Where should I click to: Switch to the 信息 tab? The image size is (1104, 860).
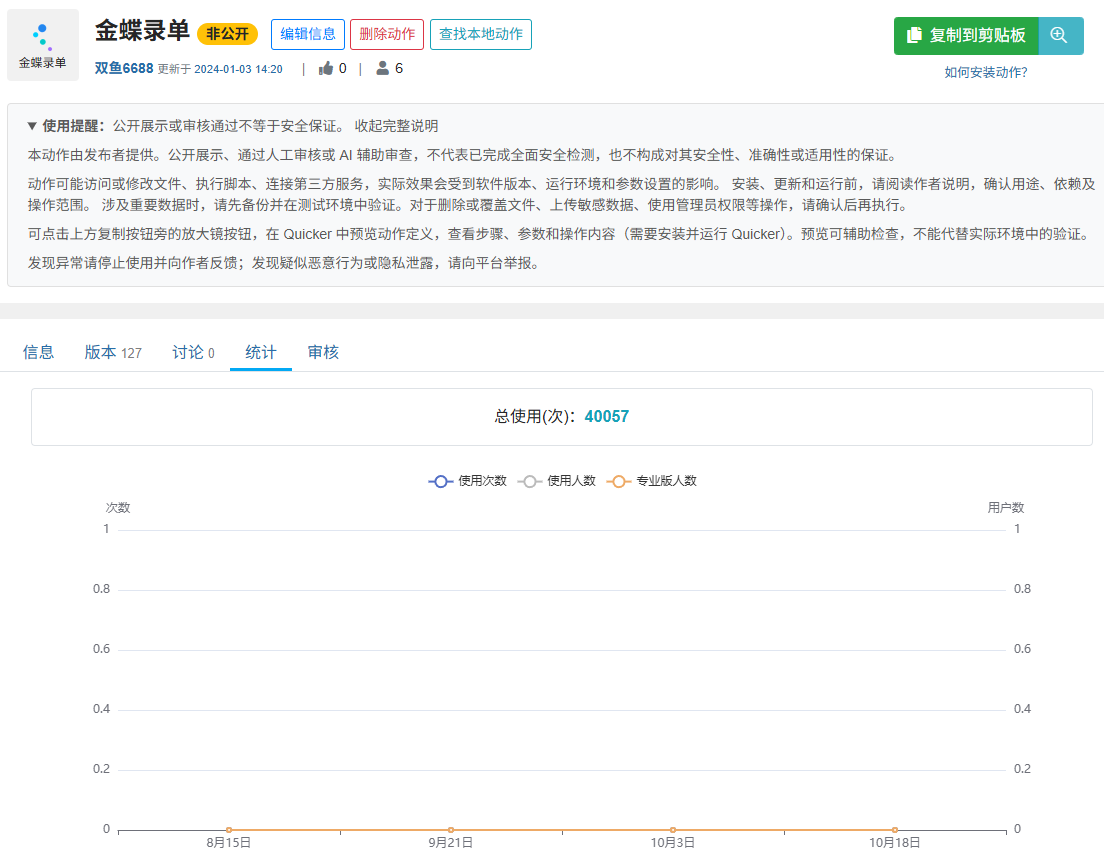point(38,352)
